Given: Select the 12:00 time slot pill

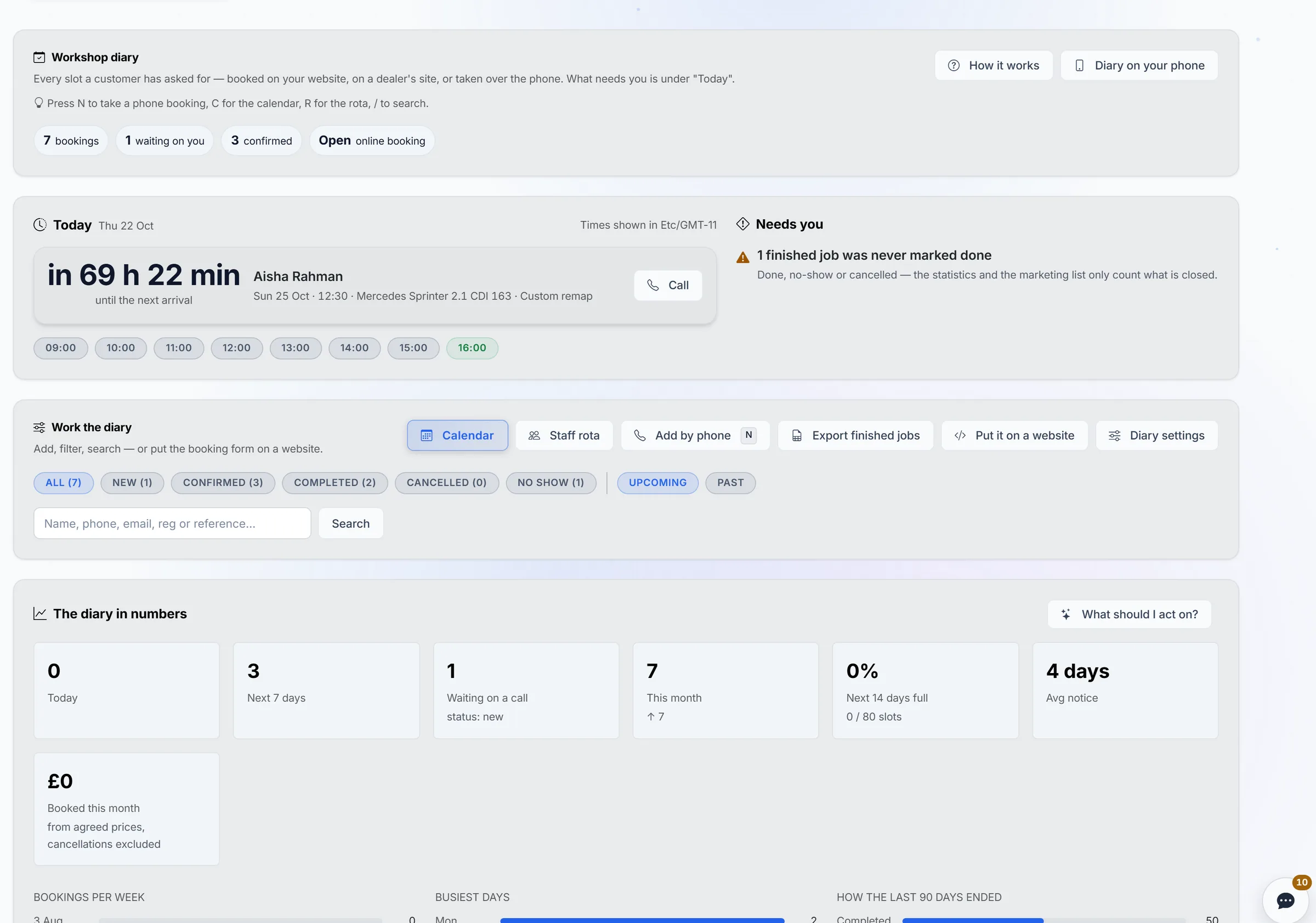Looking at the screenshot, I should click(x=237, y=348).
